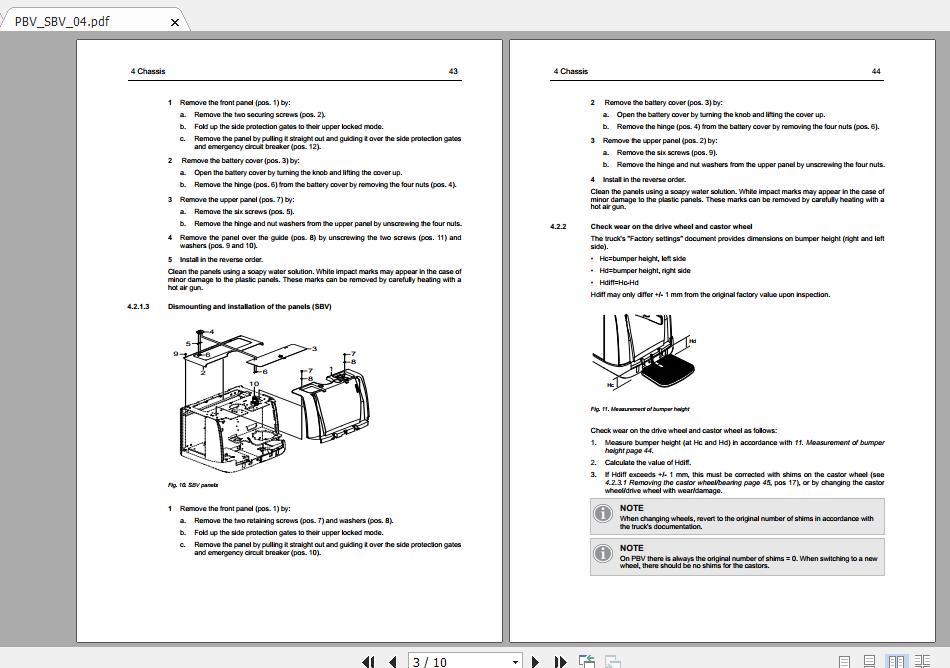The image size is (950, 668).
Task: Jump to the last page
Action: pos(561,662)
